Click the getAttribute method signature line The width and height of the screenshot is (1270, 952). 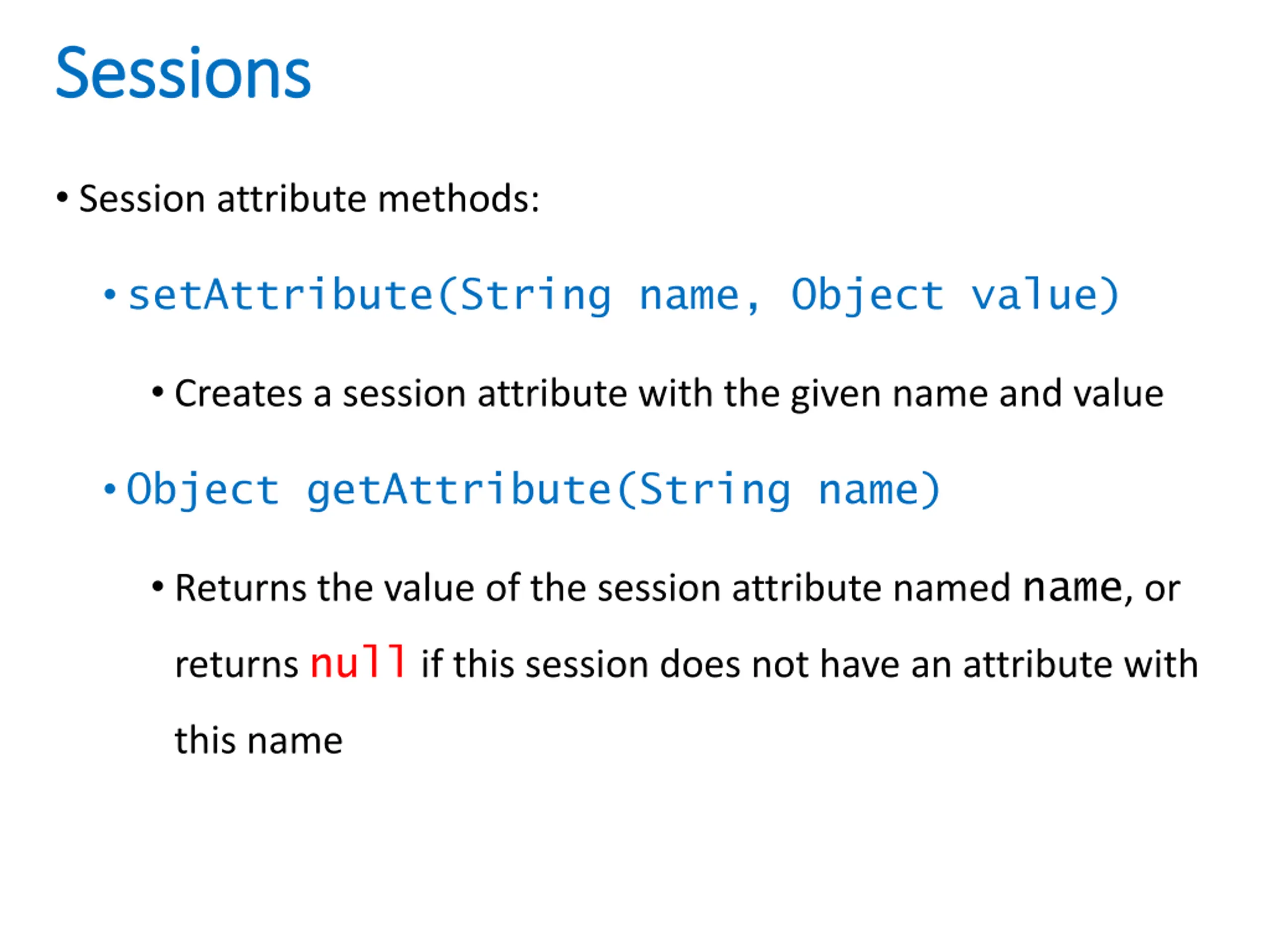[533, 491]
